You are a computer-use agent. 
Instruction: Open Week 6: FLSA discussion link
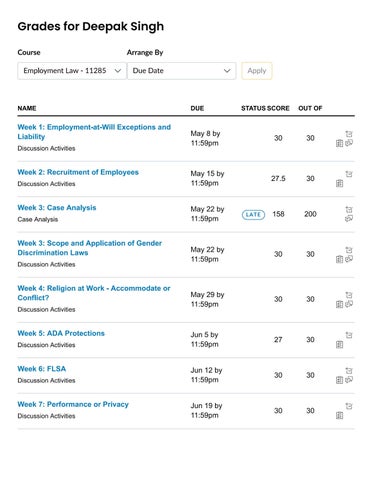click(x=42, y=369)
